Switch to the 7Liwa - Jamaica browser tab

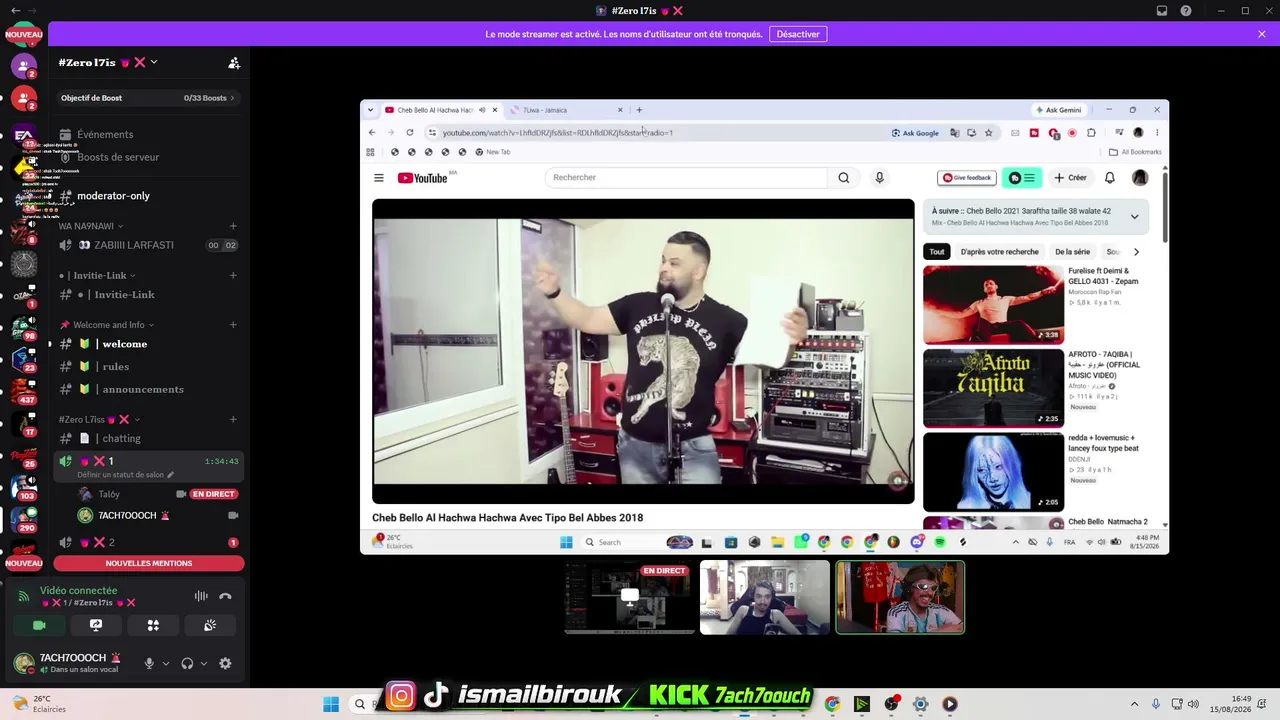[566, 110]
